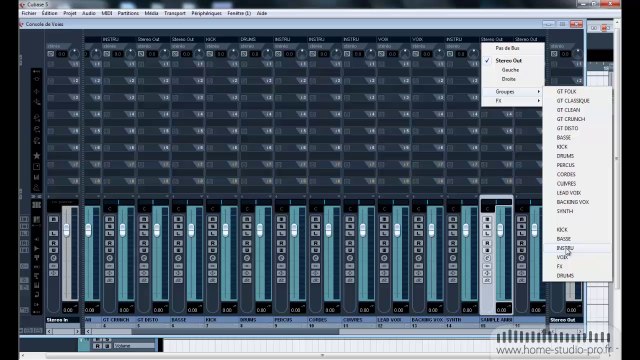Click the star icon in mixer left panel

tap(37, 156)
